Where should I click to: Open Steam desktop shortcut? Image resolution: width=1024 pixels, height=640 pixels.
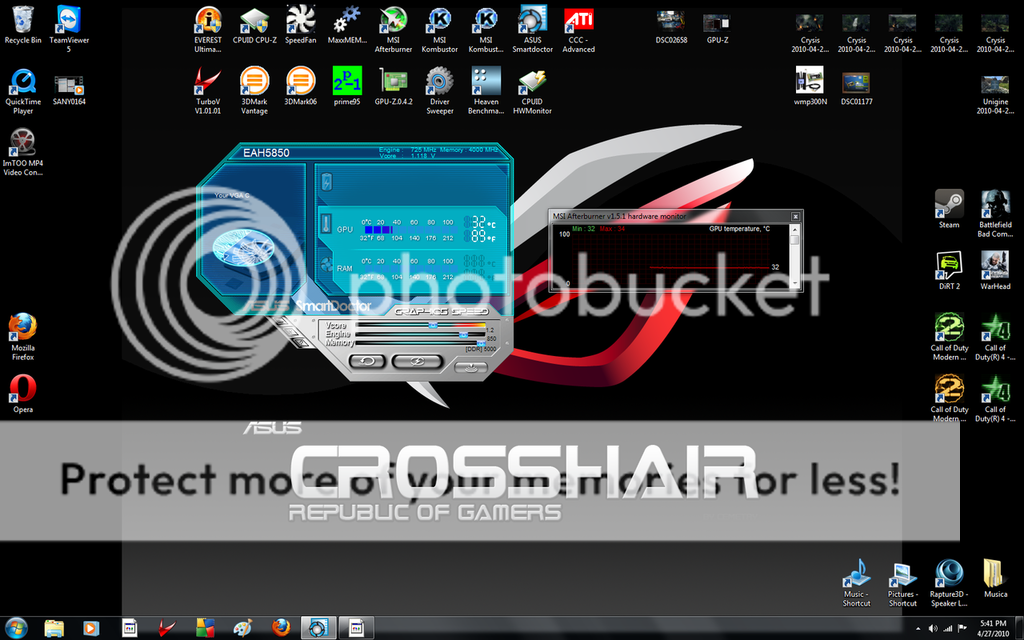949,209
